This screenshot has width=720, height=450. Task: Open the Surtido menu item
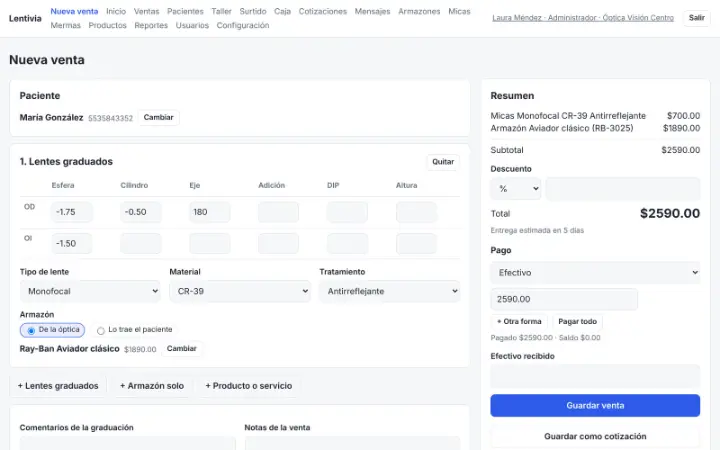pos(253,11)
